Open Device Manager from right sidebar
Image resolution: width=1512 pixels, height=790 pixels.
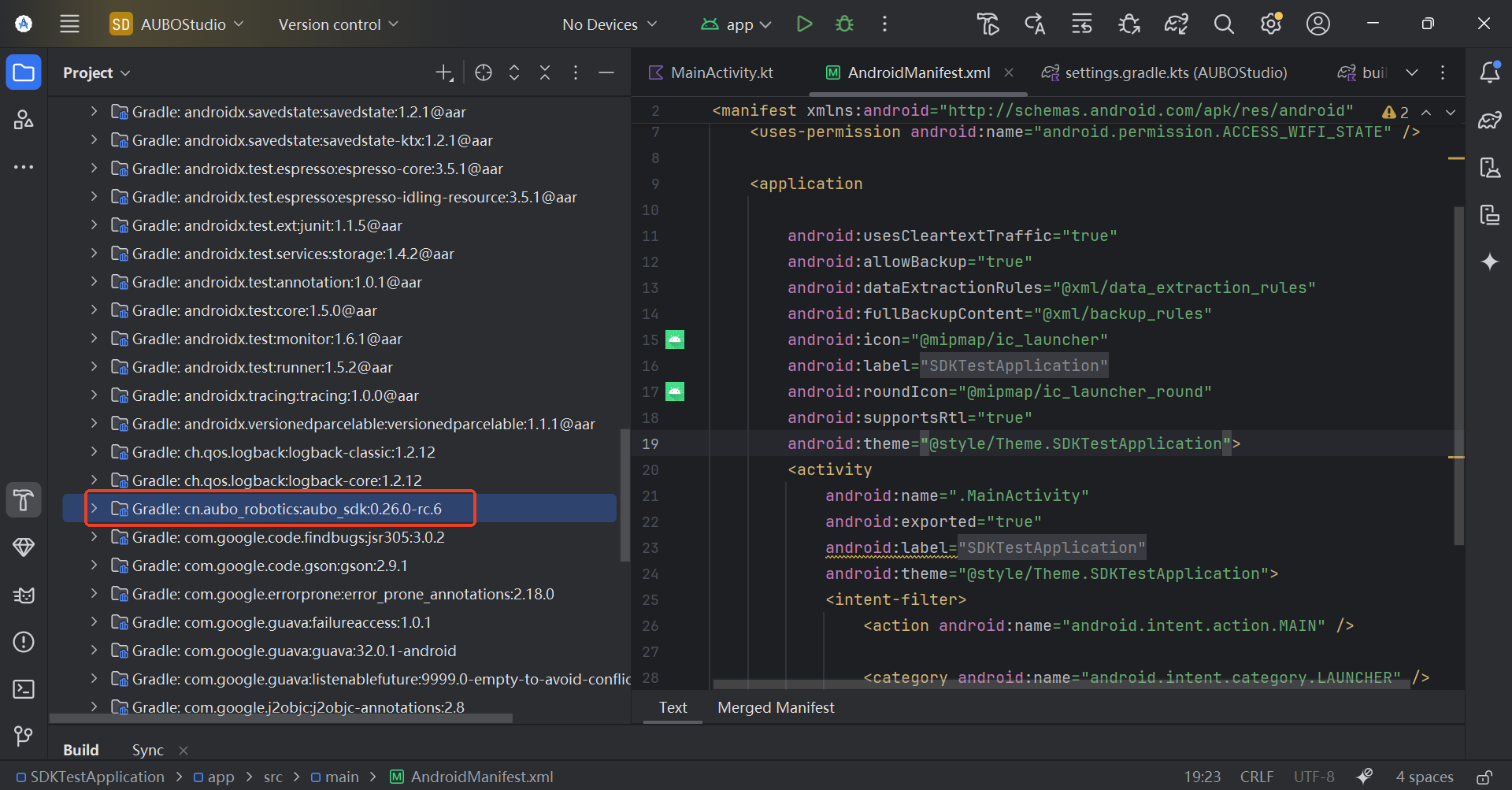point(1491,167)
